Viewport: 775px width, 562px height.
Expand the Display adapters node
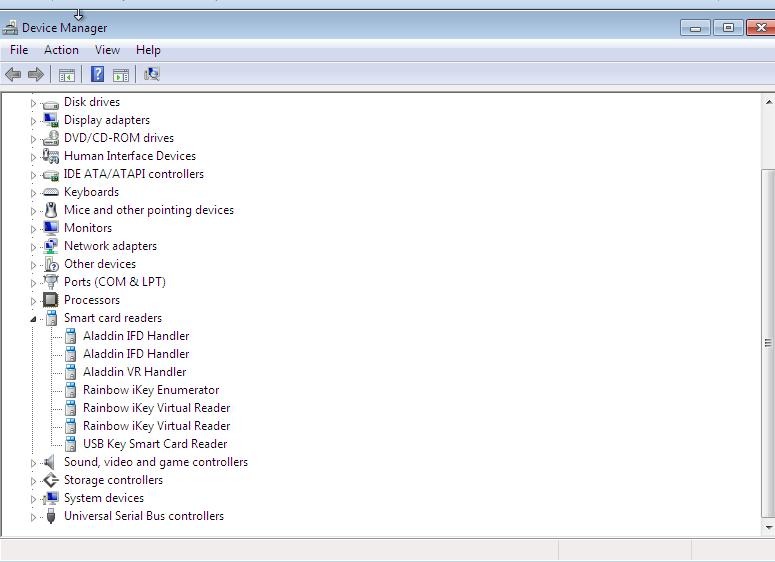point(33,121)
